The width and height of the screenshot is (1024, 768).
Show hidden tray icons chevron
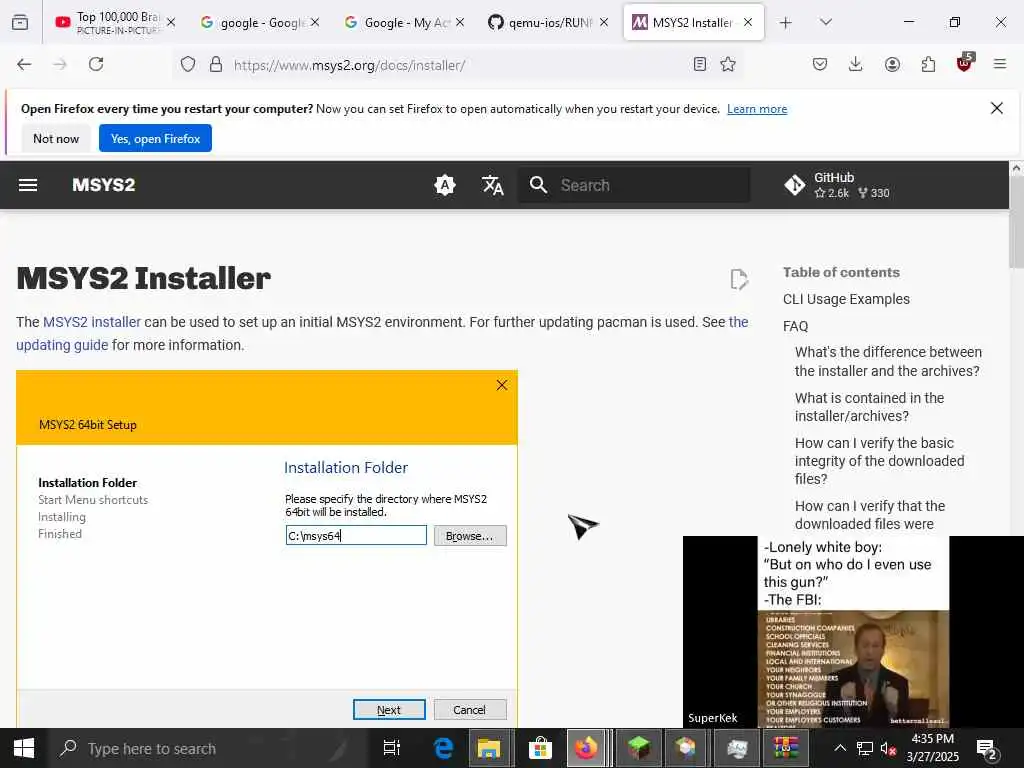840,748
